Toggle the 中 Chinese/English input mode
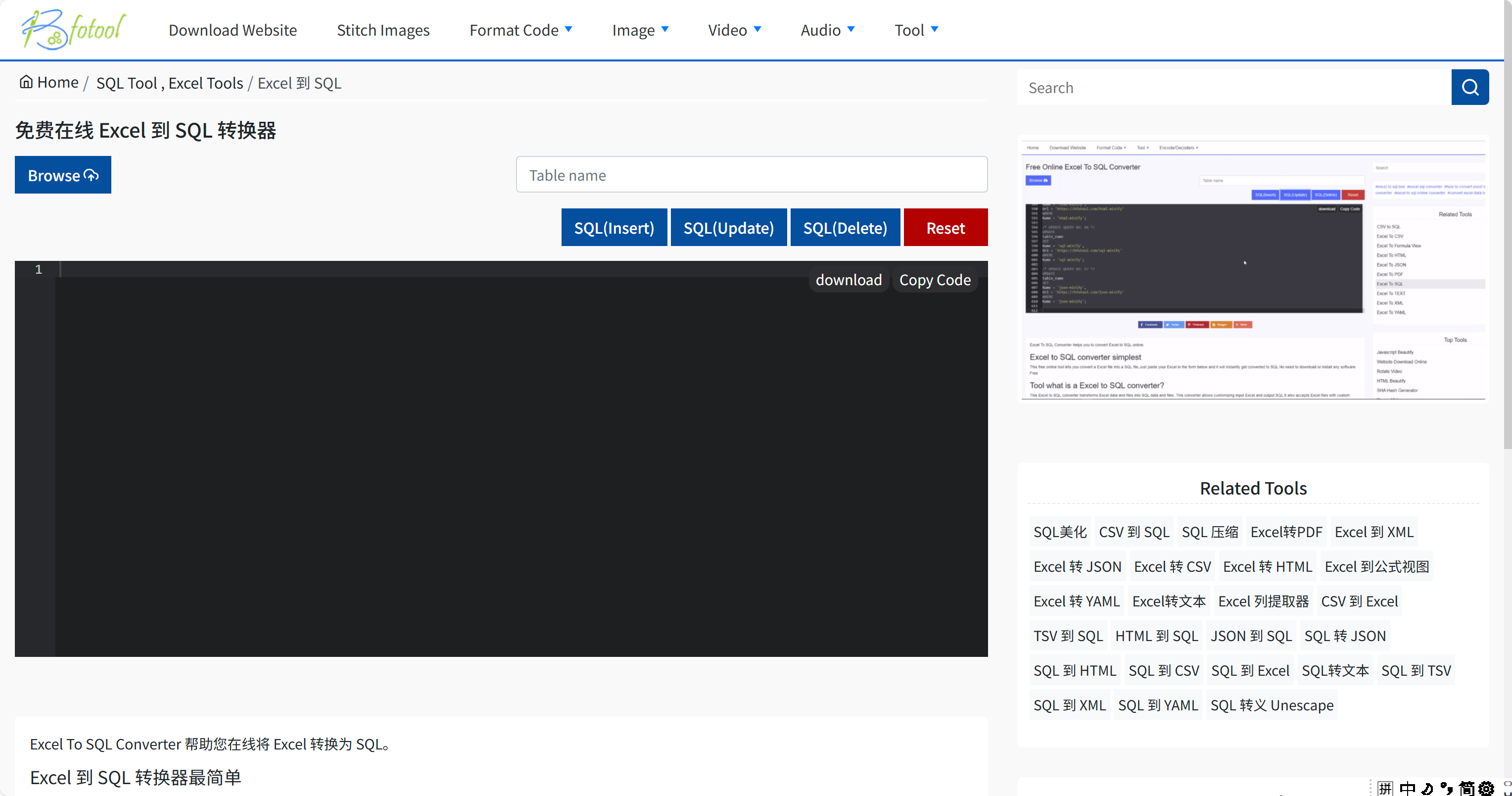The width and height of the screenshot is (1512, 796). [x=1407, y=789]
